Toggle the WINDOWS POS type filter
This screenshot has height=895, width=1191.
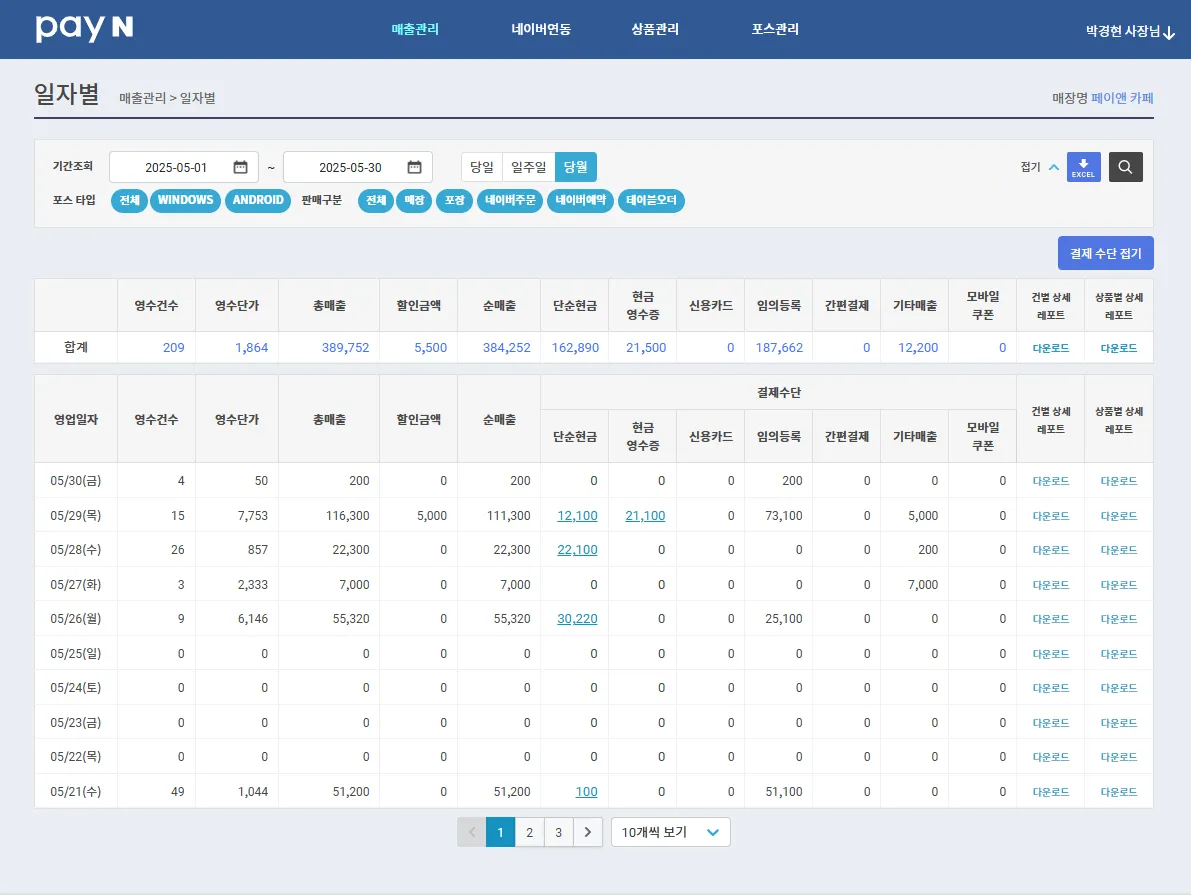[185, 200]
